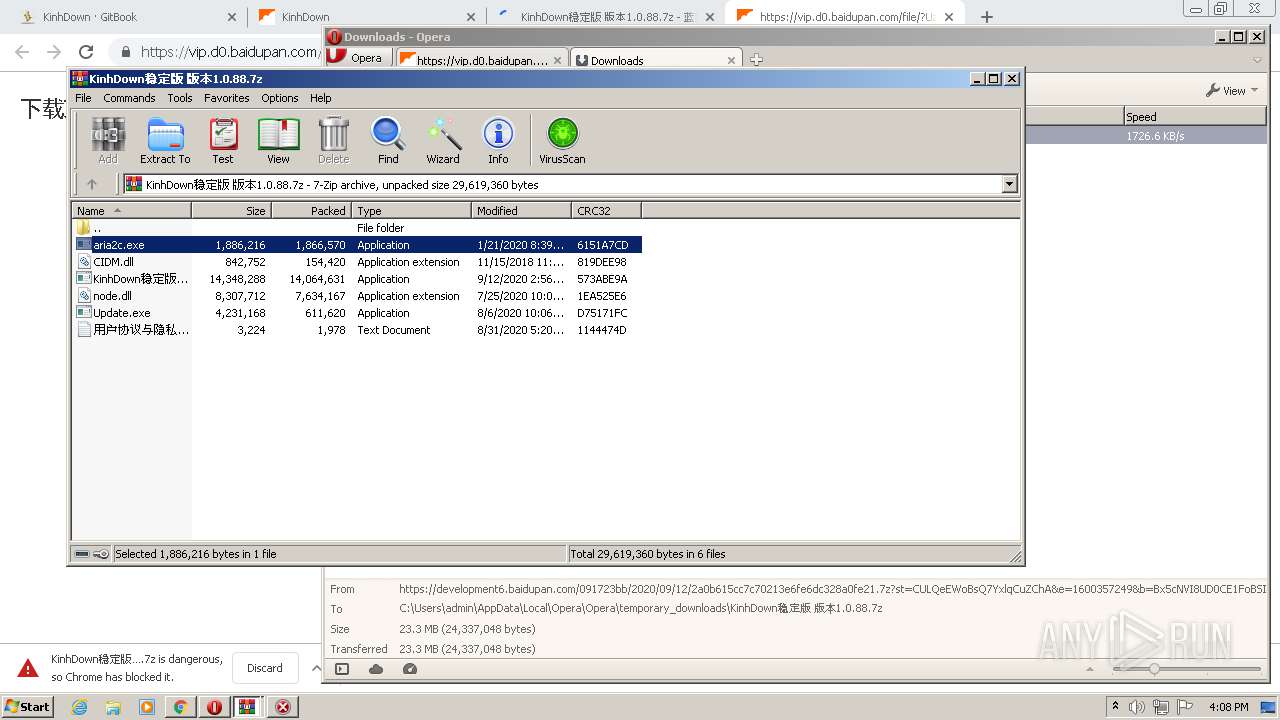1280x720 pixels.
Task: Switch to Opera's vip.d0.baidupan.com tab
Action: tap(482, 60)
